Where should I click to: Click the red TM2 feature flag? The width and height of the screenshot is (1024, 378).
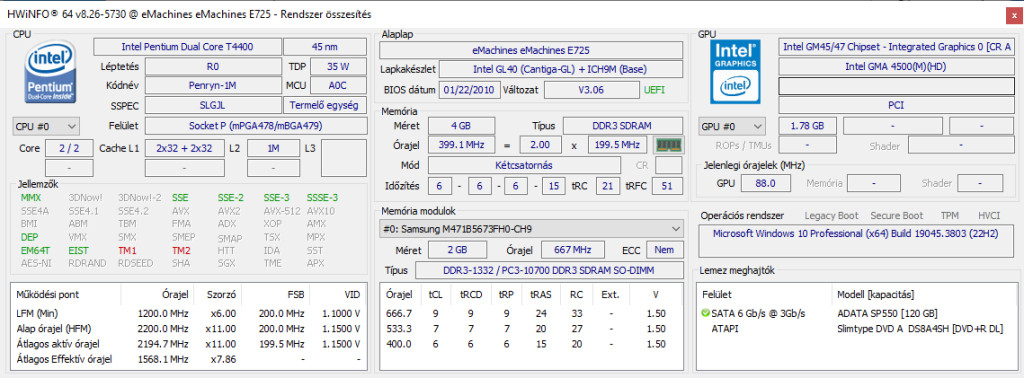coord(181,250)
